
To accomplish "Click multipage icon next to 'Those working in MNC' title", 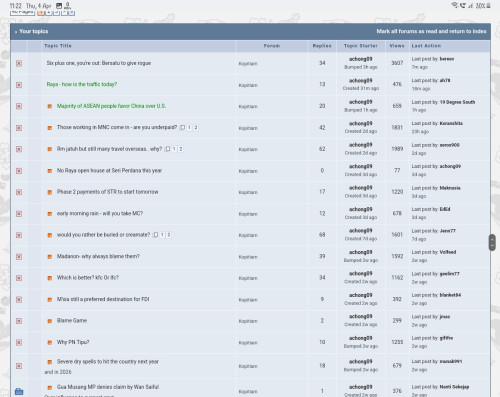I will coord(182,128).
